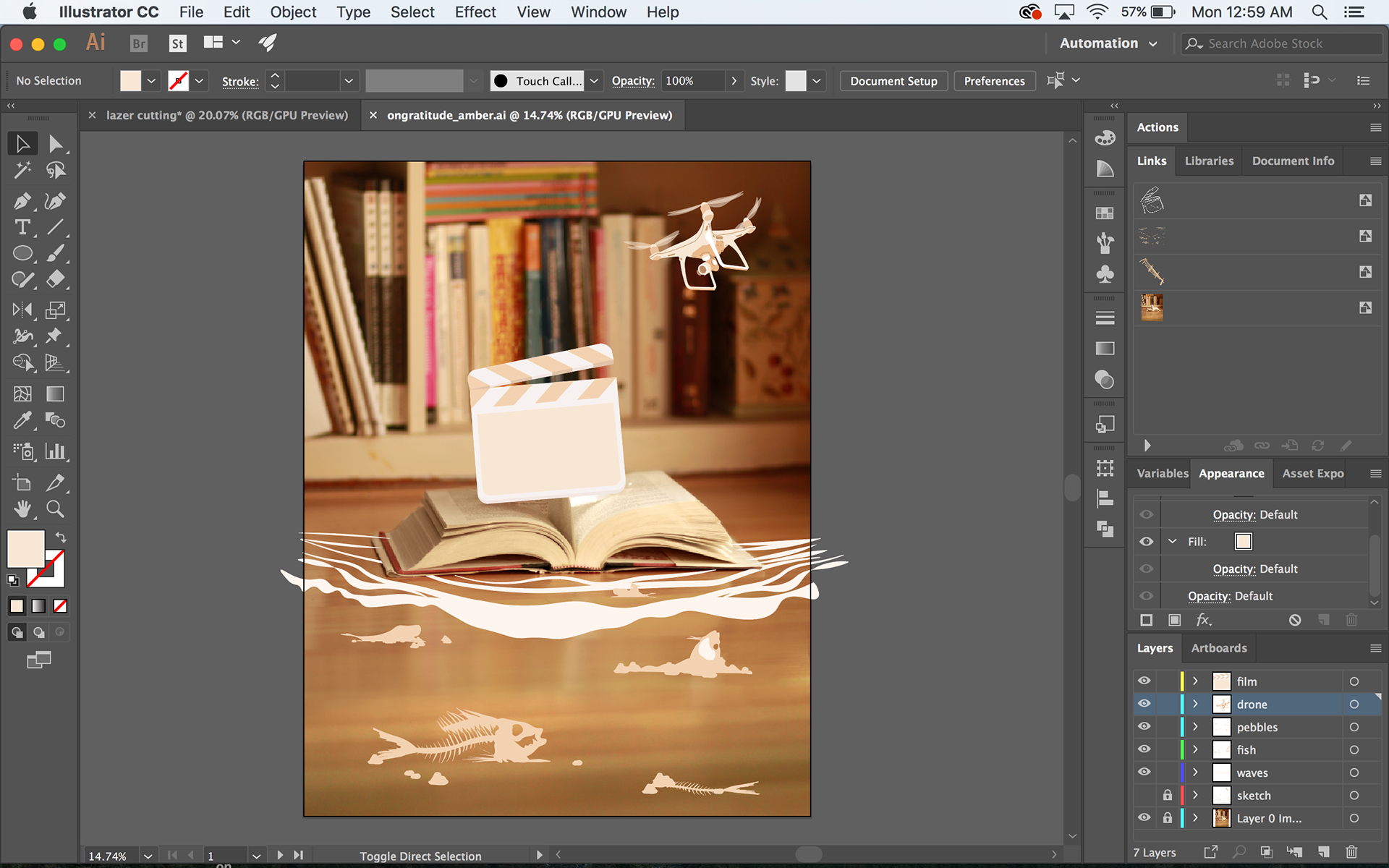Choose the Magic Wand tool
The height and width of the screenshot is (868, 1389).
[22, 170]
